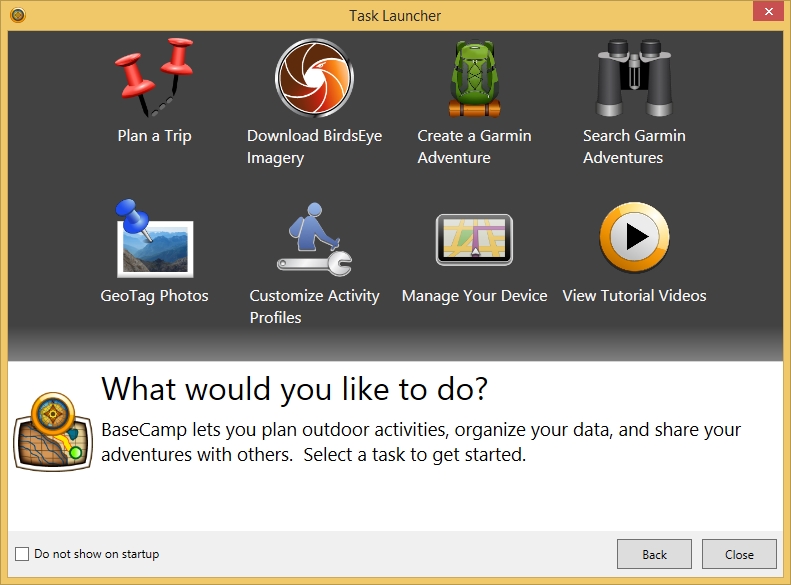Image resolution: width=791 pixels, height=585 pixels.
Task: Click the binoculars Search Adventures icon
Action: point(634,78)
